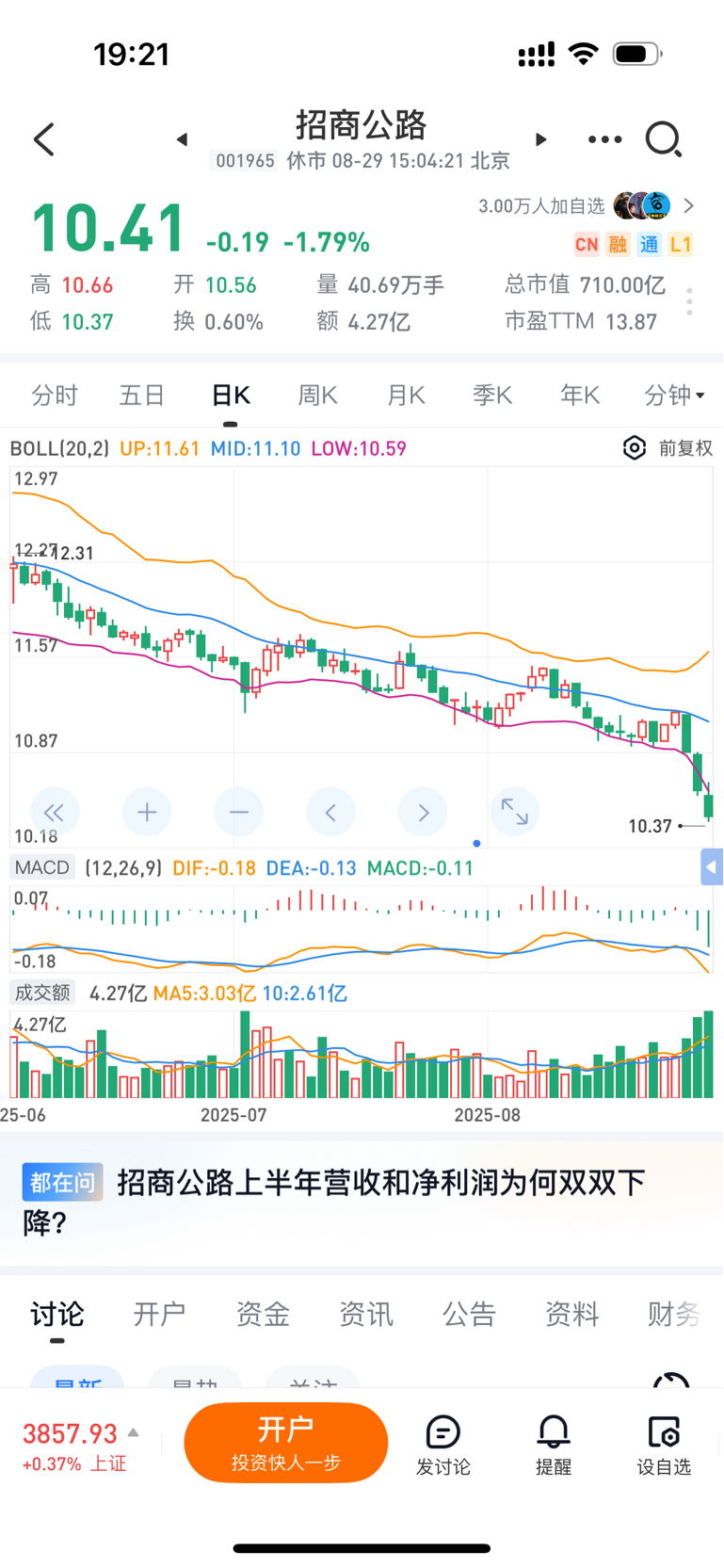Select the 讨论 tab

[57, 1314]
